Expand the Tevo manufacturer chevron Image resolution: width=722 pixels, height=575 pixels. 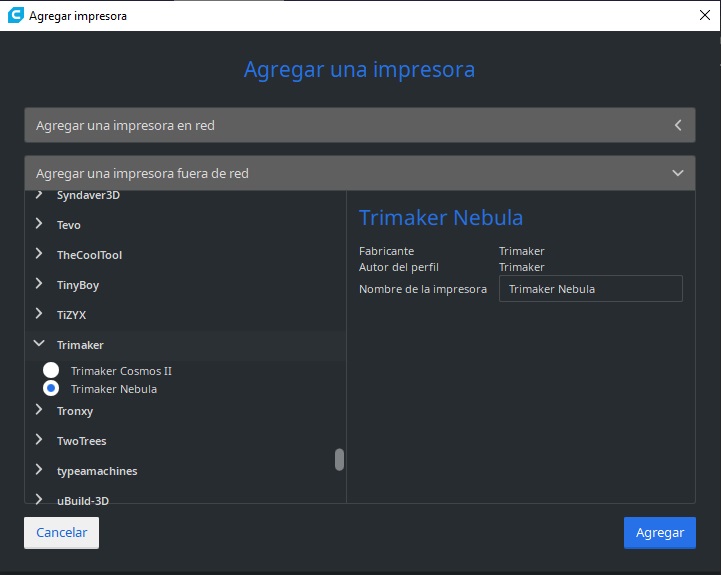tap(39, 225)
